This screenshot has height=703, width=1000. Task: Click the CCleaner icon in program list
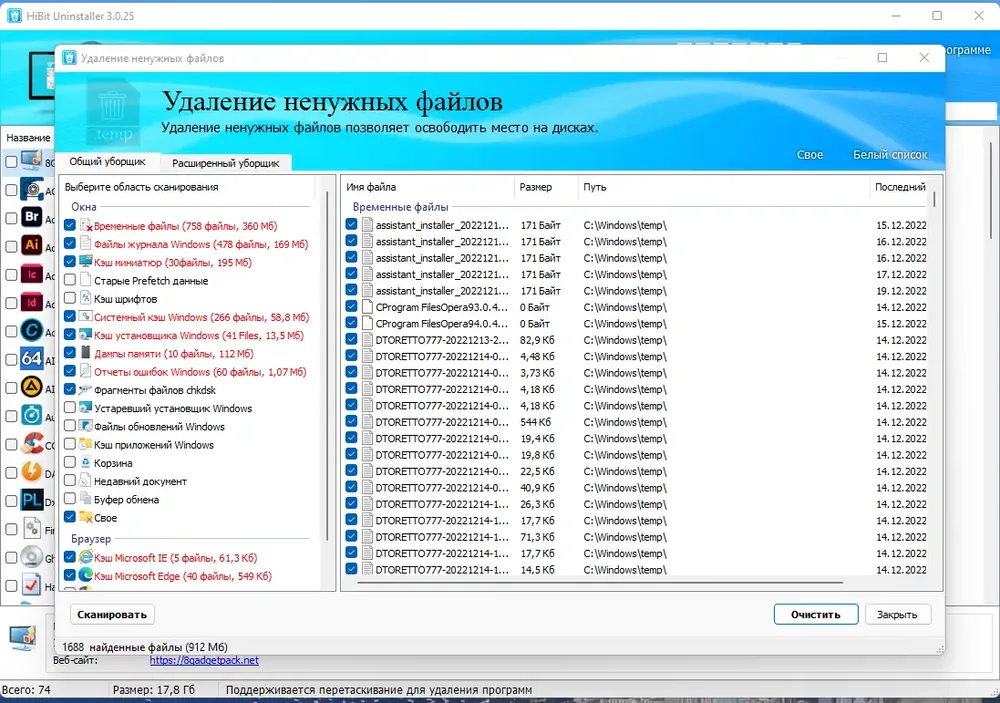31,443
